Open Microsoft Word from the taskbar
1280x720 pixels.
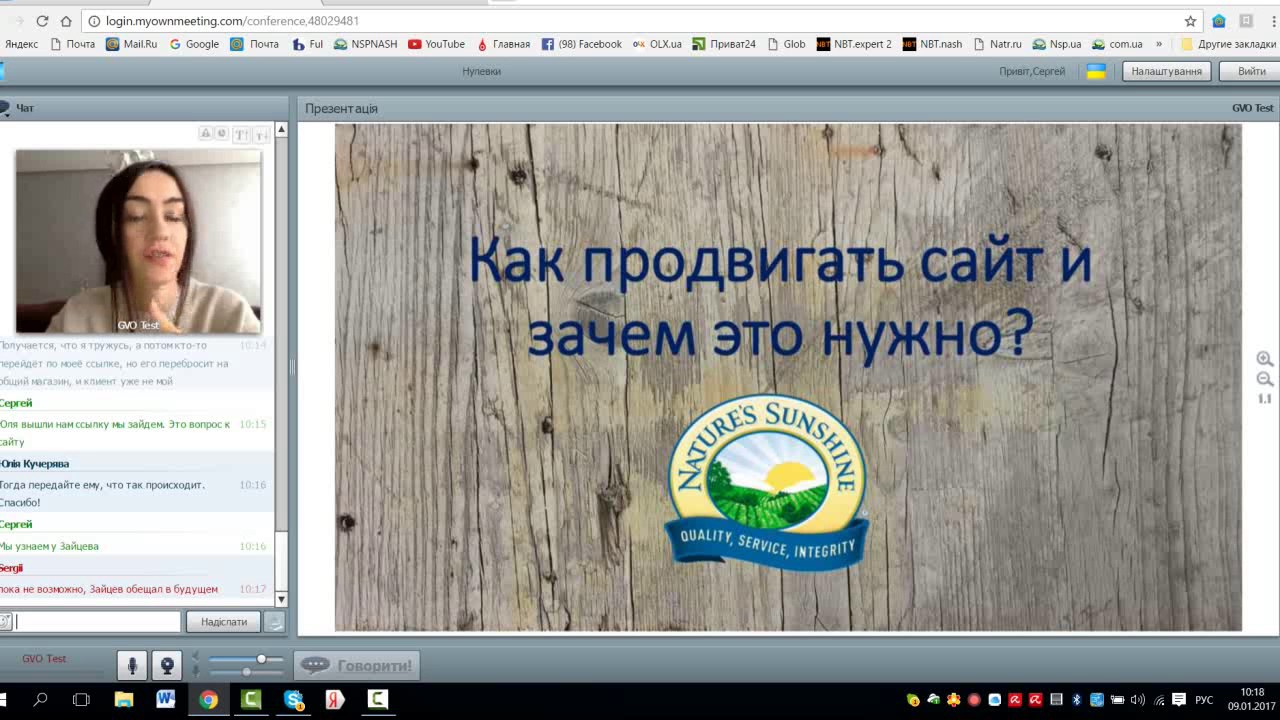[x=166, y=700]
